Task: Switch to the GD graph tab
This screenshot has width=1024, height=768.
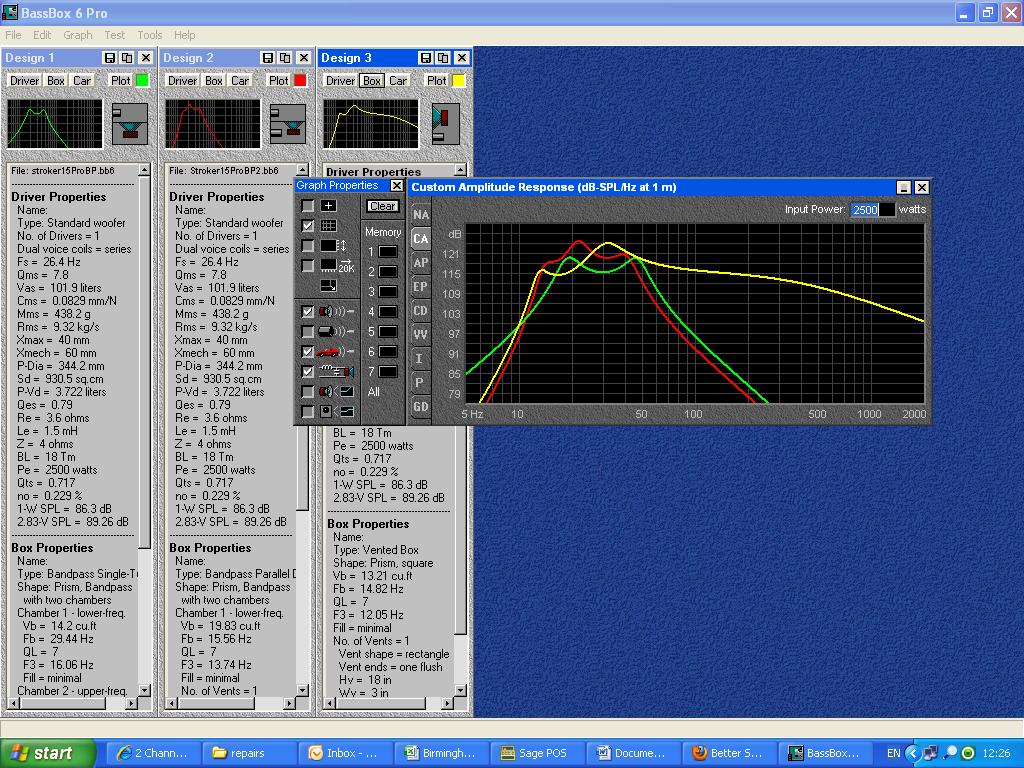Action: click(x=421, y=406)
